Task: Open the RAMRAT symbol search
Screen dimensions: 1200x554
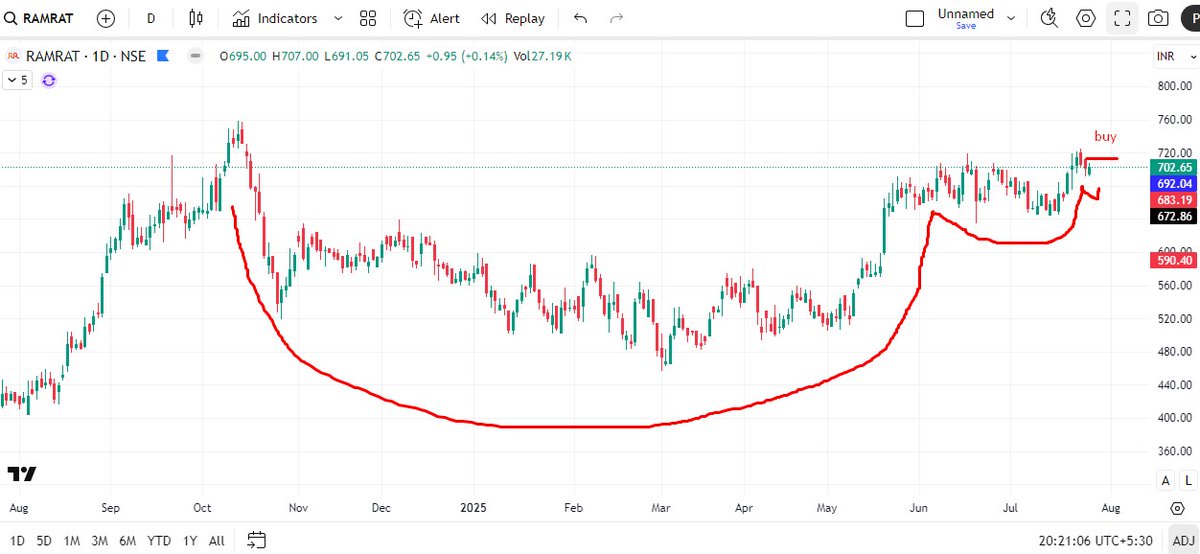Action: click(x=41, y=18)
